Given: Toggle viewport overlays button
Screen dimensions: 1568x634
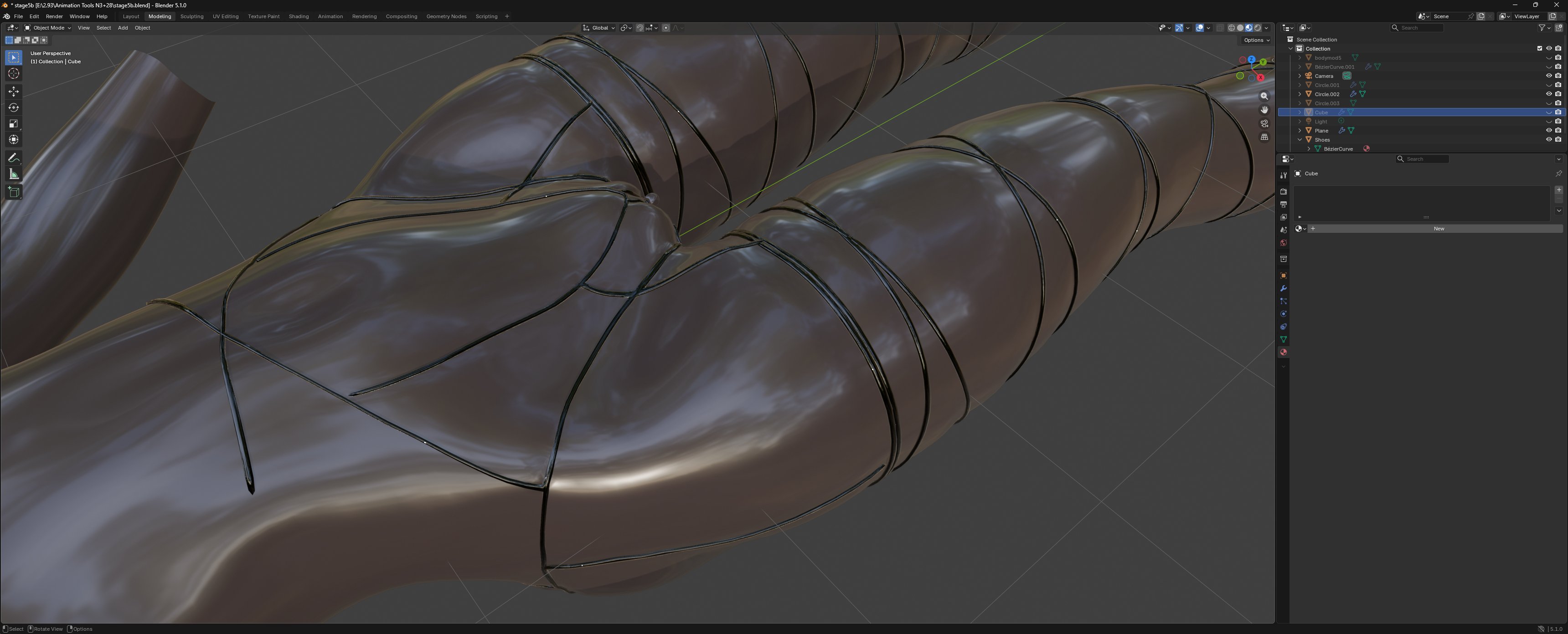Looking at the screenshot, I should tap(1199, 28).
